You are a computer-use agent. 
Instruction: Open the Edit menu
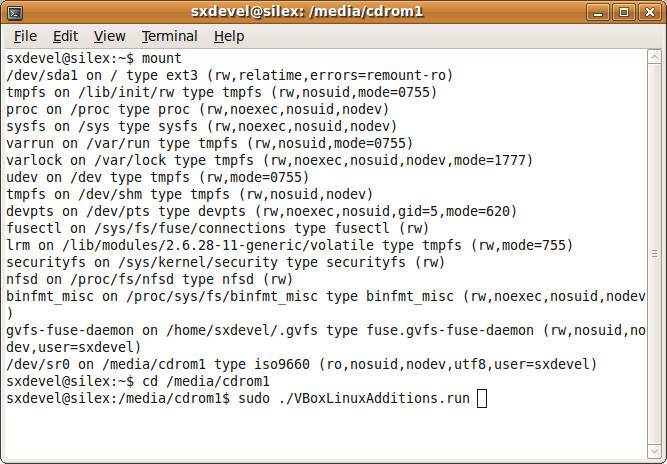tap(65, 37)
